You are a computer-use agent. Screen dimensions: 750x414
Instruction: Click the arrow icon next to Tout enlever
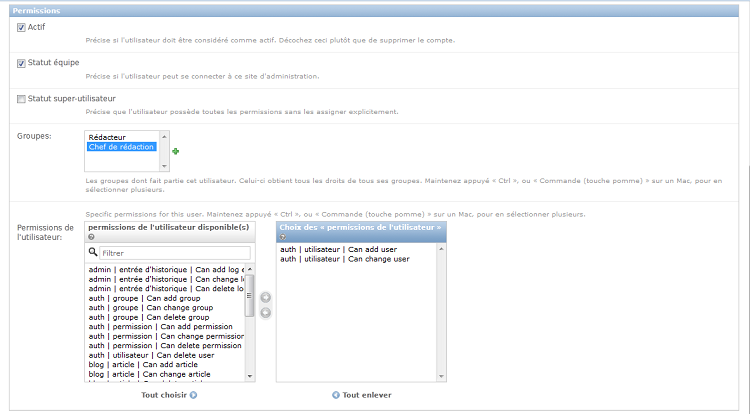click(336, 395)
